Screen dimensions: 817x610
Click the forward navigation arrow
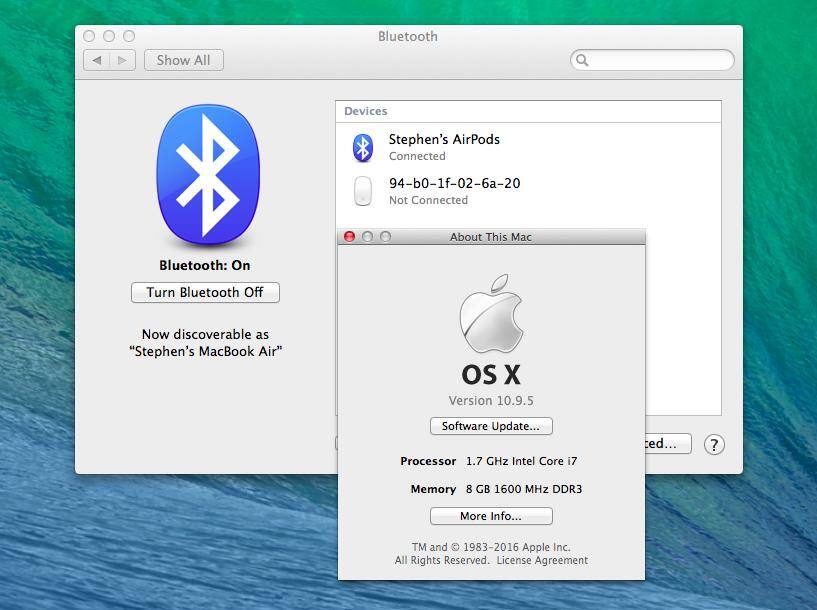click(x=122, y=60)
